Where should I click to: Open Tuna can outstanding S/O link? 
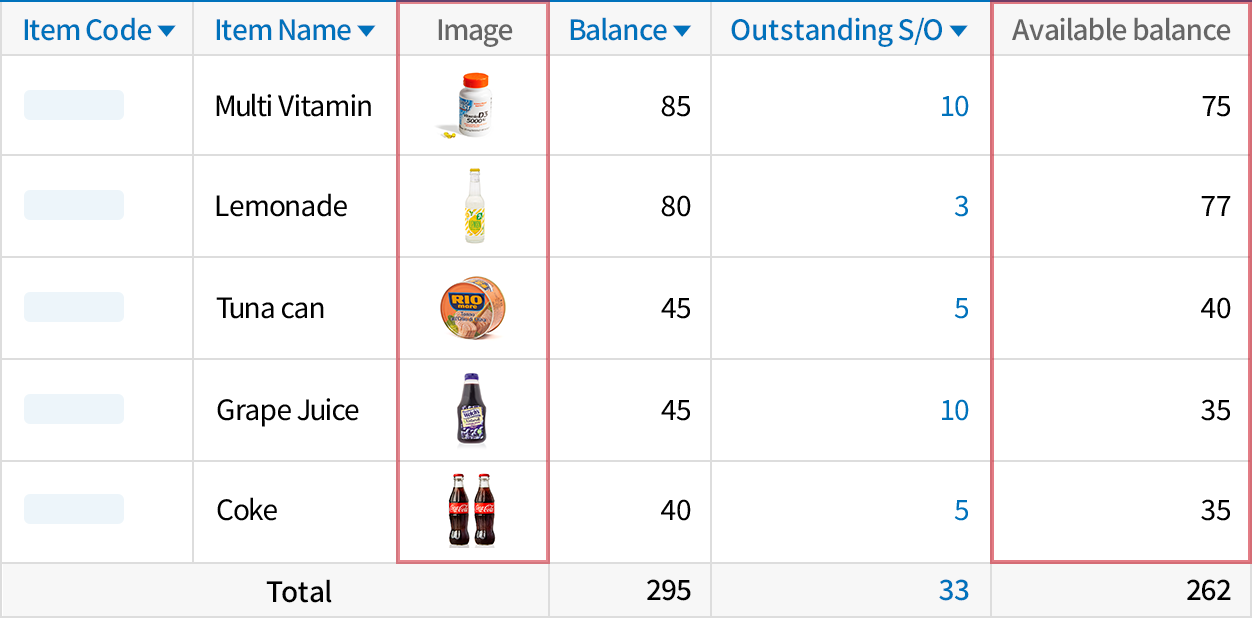tap(961, 308)
